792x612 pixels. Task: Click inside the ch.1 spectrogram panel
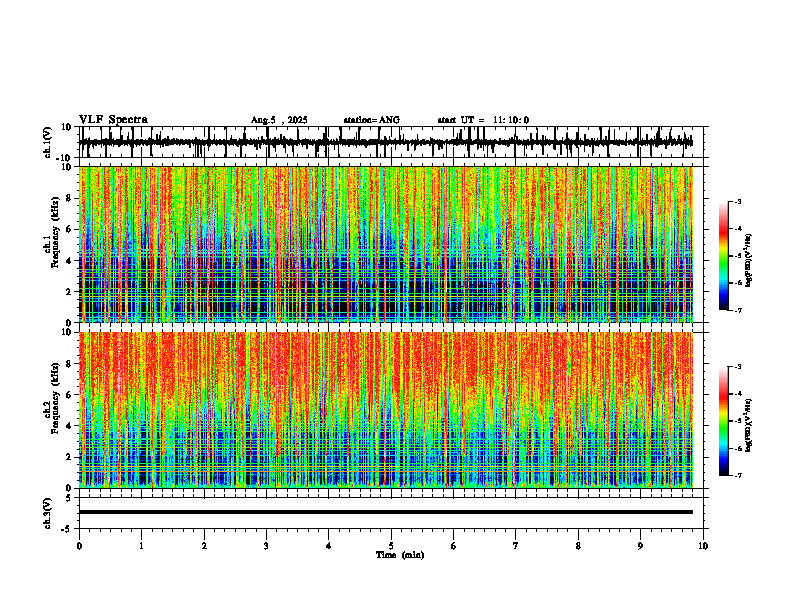[386, 244]
